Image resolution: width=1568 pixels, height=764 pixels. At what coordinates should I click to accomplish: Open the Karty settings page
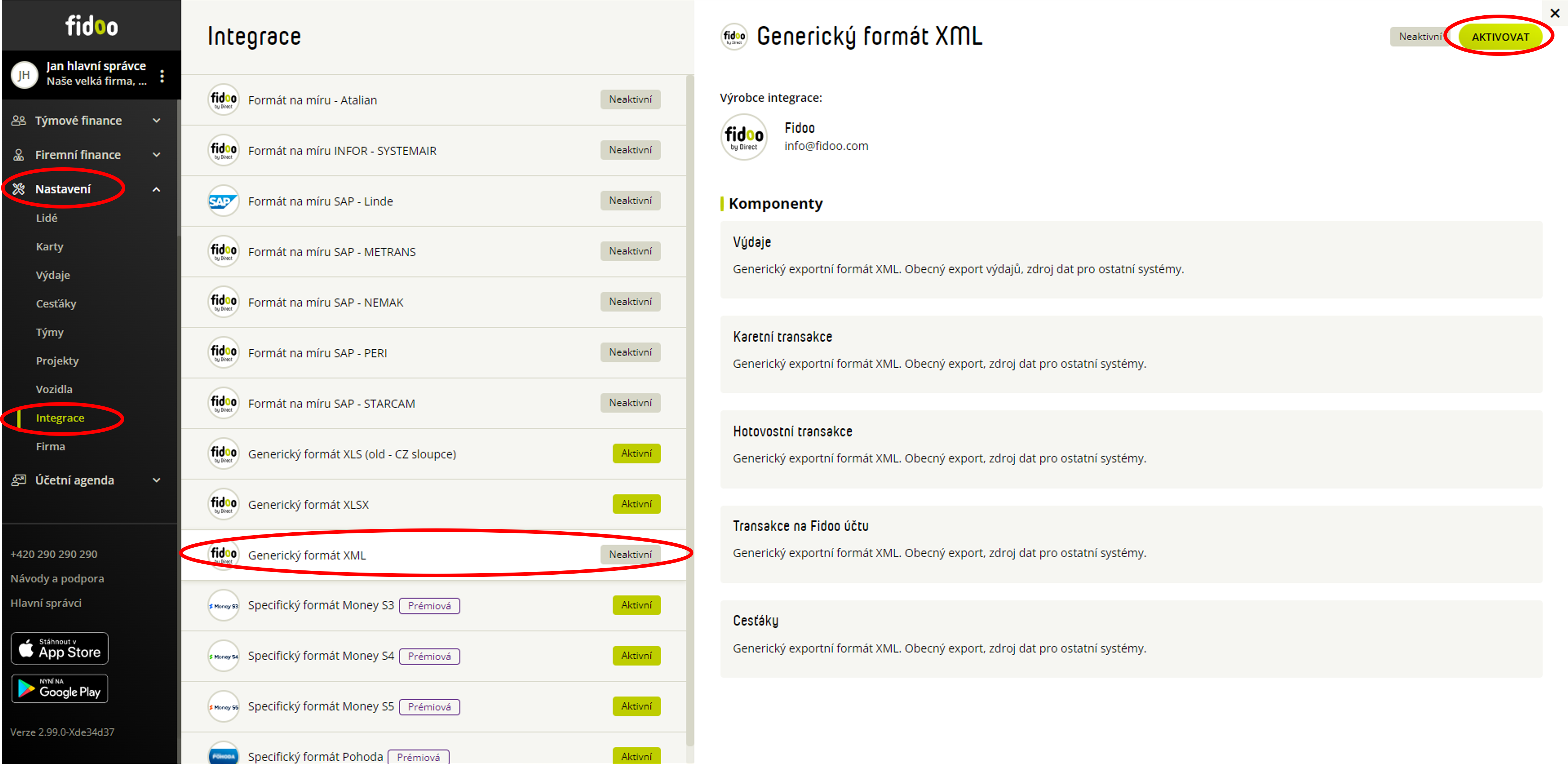(x=49, y=246)
